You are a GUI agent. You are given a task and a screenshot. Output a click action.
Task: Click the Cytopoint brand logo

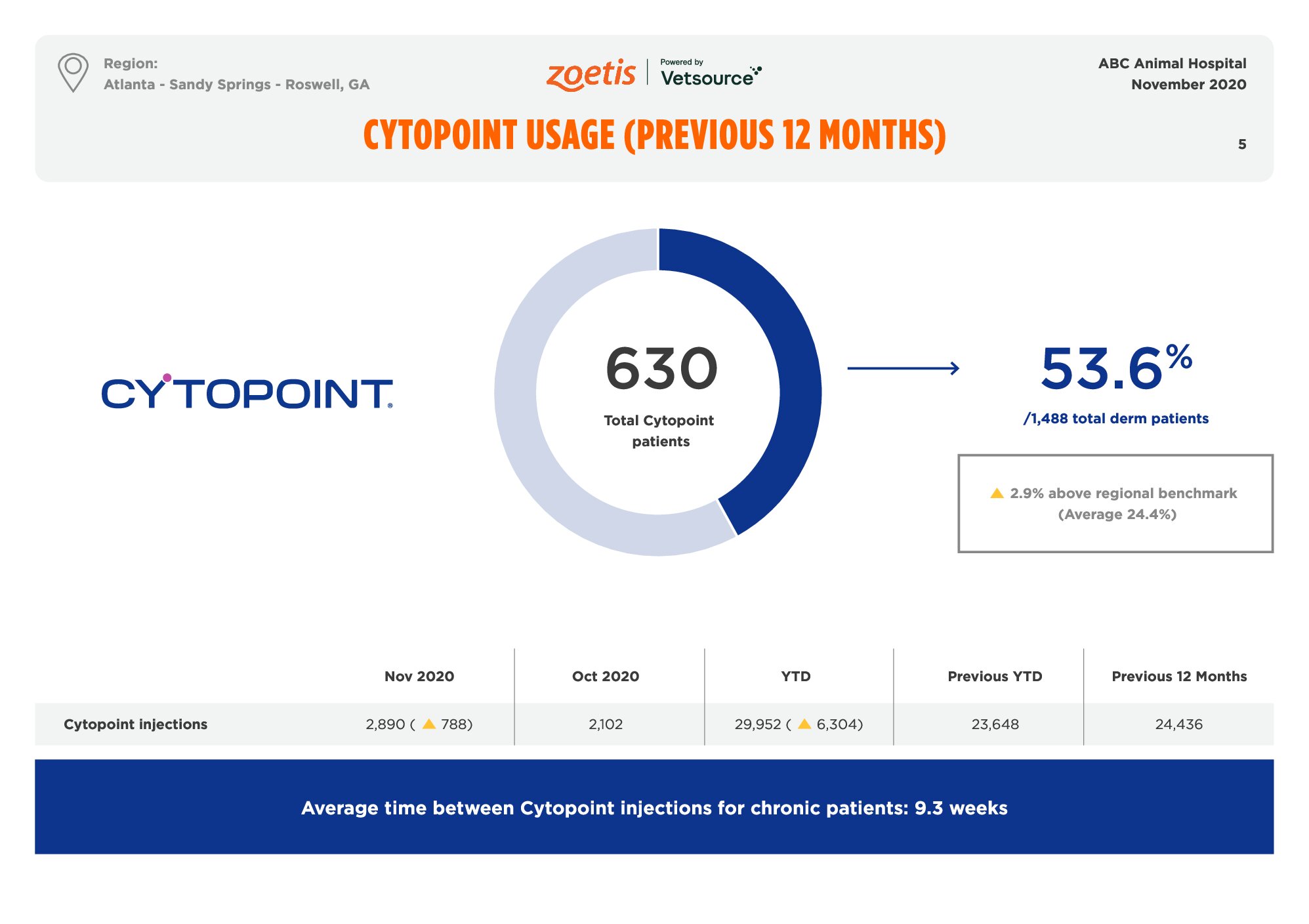tap(247, 391)
